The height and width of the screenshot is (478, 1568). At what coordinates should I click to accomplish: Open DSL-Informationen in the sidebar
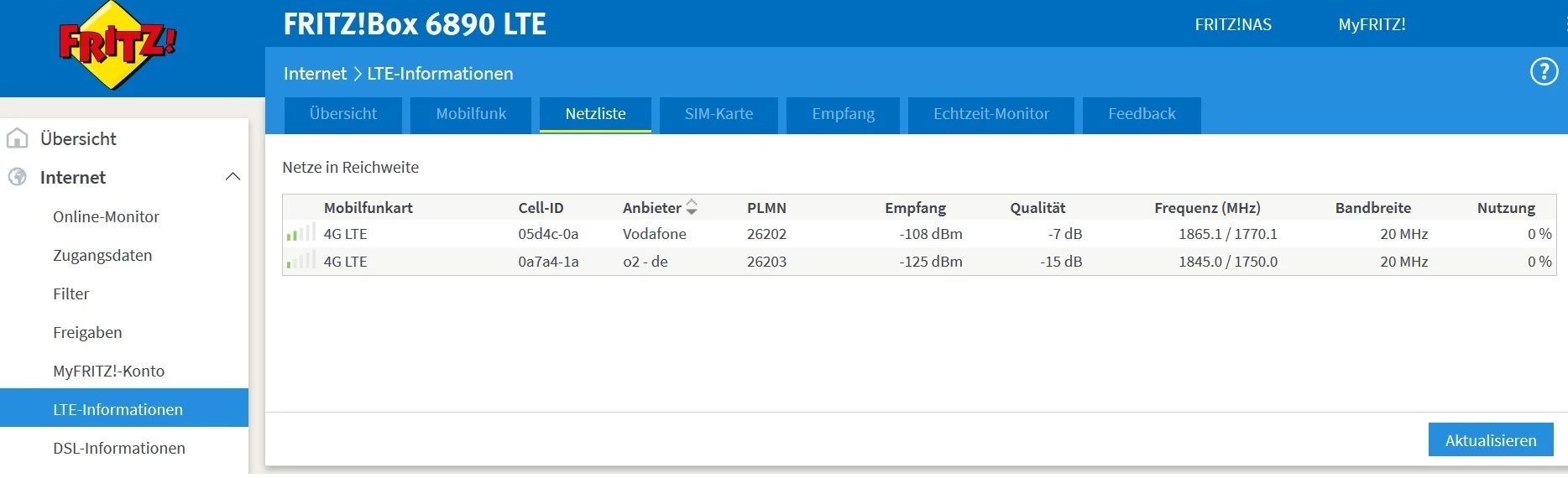(119, 448)
